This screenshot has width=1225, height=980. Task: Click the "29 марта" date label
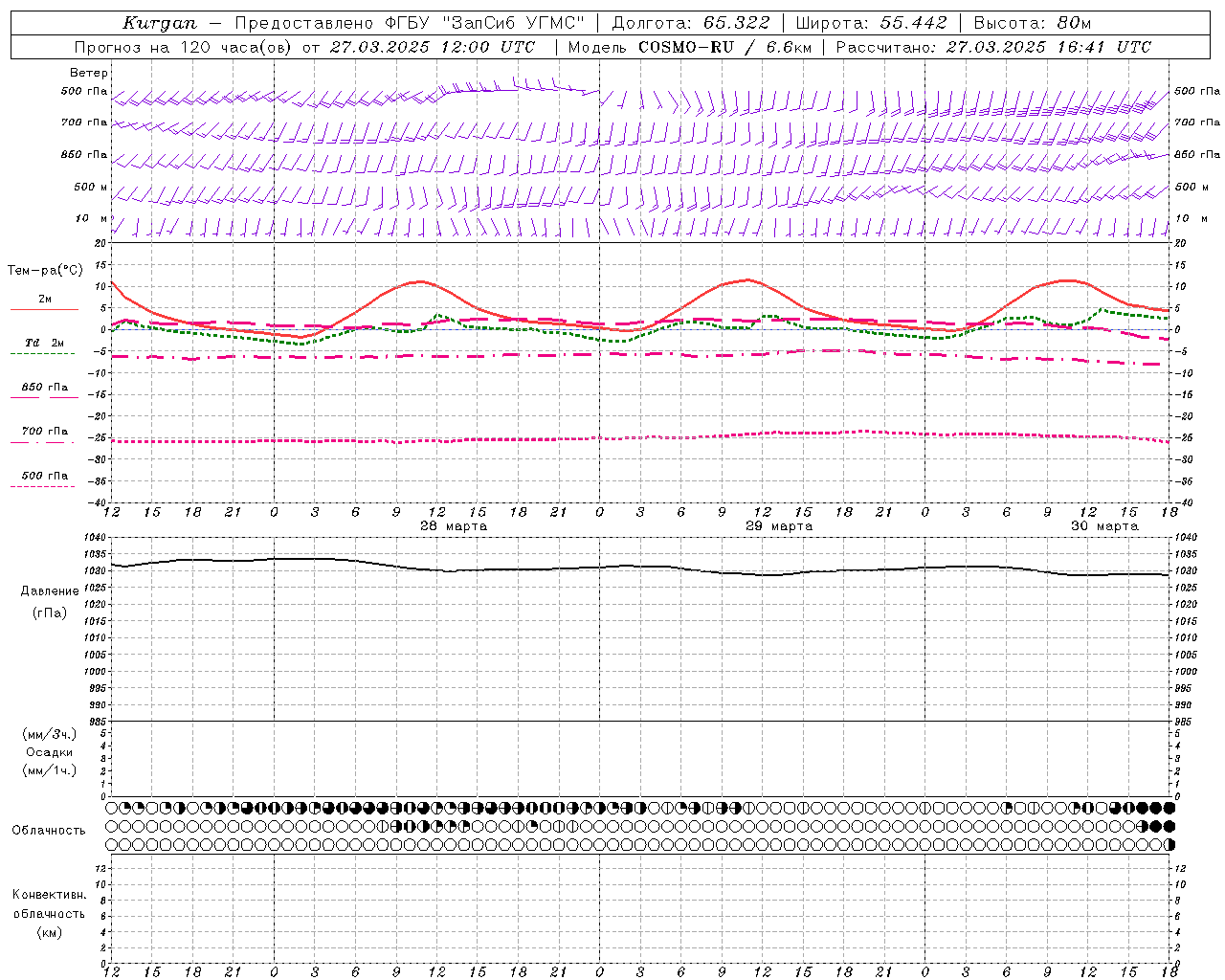click(x=779, y=526)
